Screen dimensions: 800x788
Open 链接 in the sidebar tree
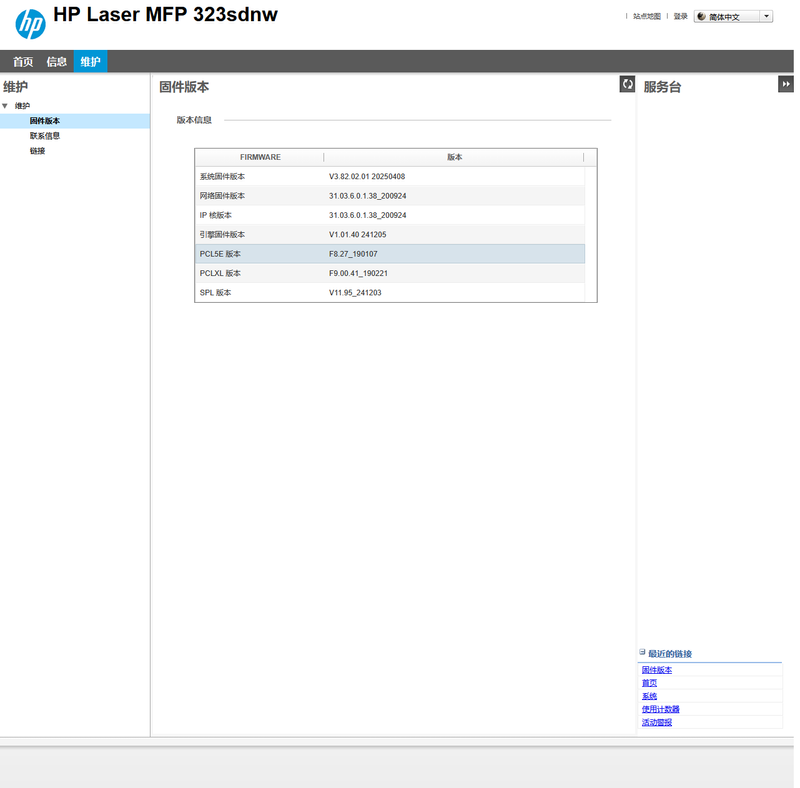click(37, 151)
